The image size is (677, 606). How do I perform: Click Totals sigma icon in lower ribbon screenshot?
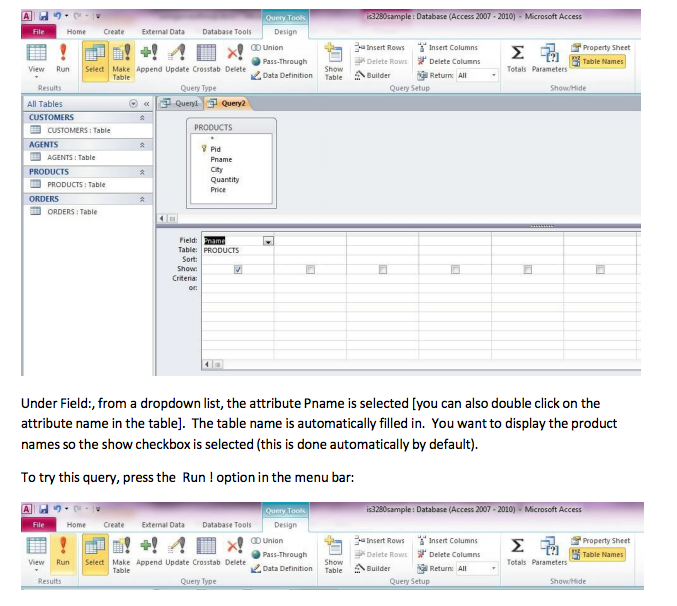pos(517,546)
